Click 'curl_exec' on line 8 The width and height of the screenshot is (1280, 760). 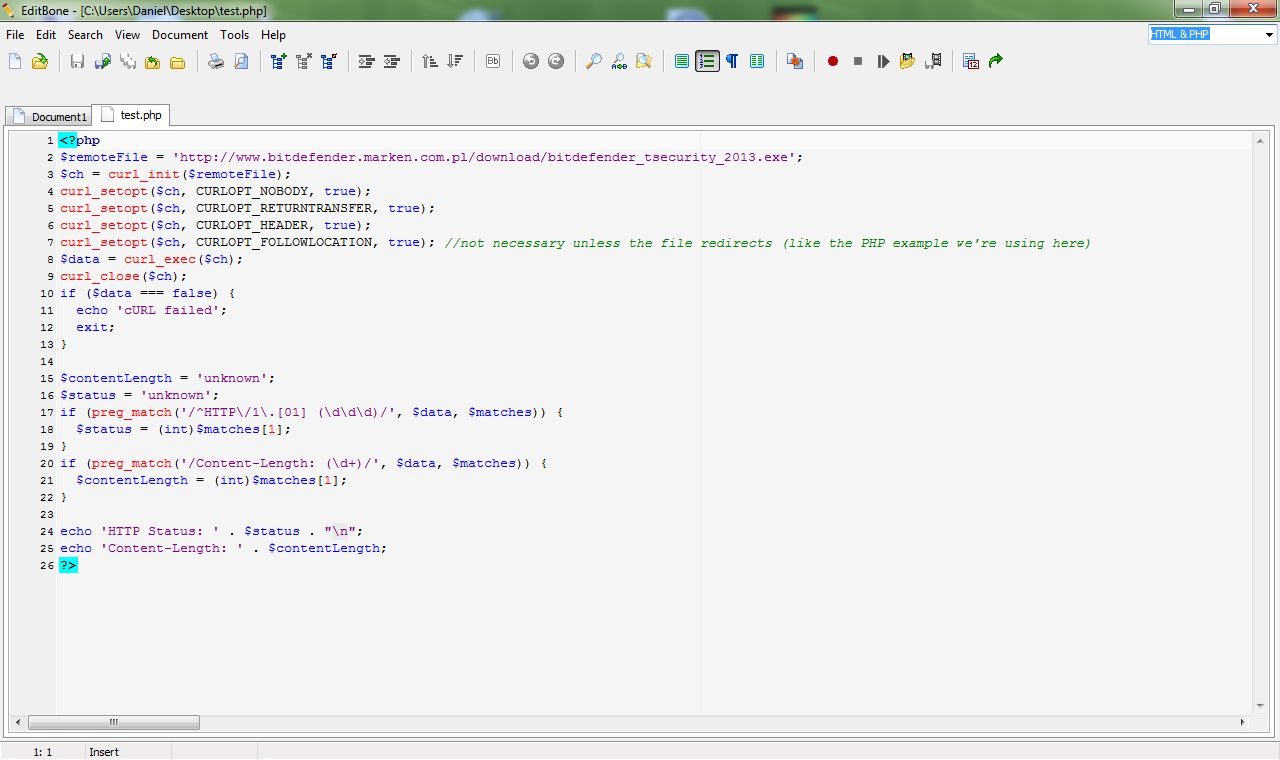[160, 259]
